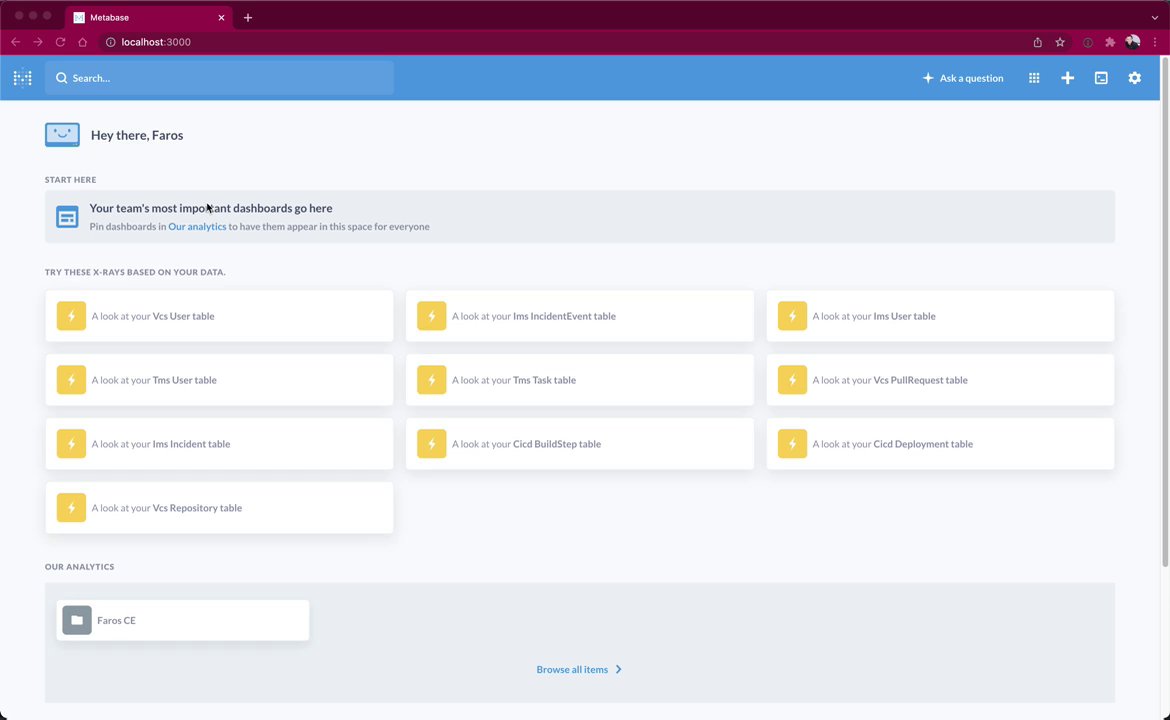Open the Vcs User table x-ray
Screen dimensions: 1170x720
click(x=219, y=316)
